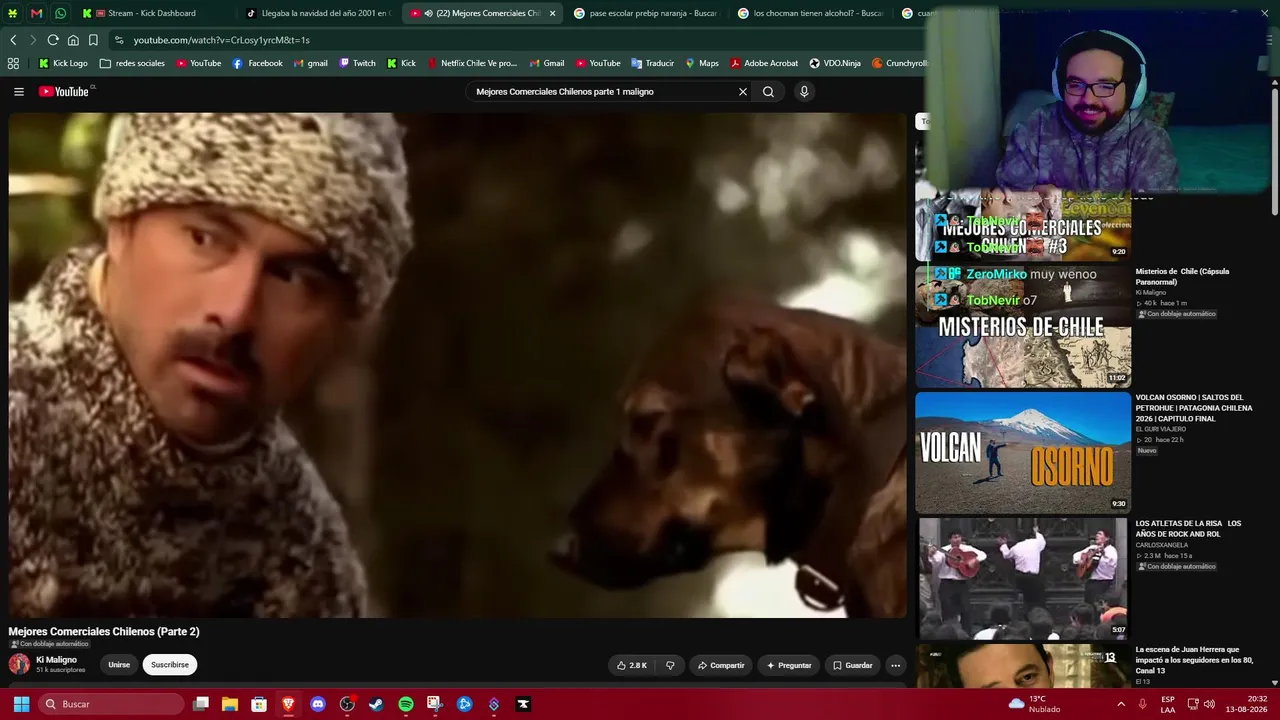This screenshot has width=1280, height=720.
Task: Open the Ki Maligno channel name link
Action: pos(56,660)
